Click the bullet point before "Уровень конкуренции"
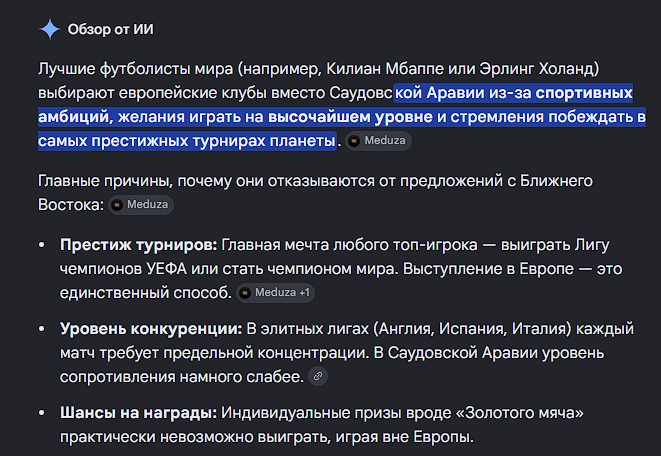 coord(42,329)
